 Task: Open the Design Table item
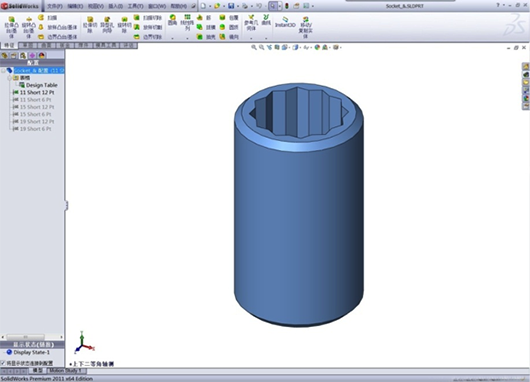pos(38,85)
